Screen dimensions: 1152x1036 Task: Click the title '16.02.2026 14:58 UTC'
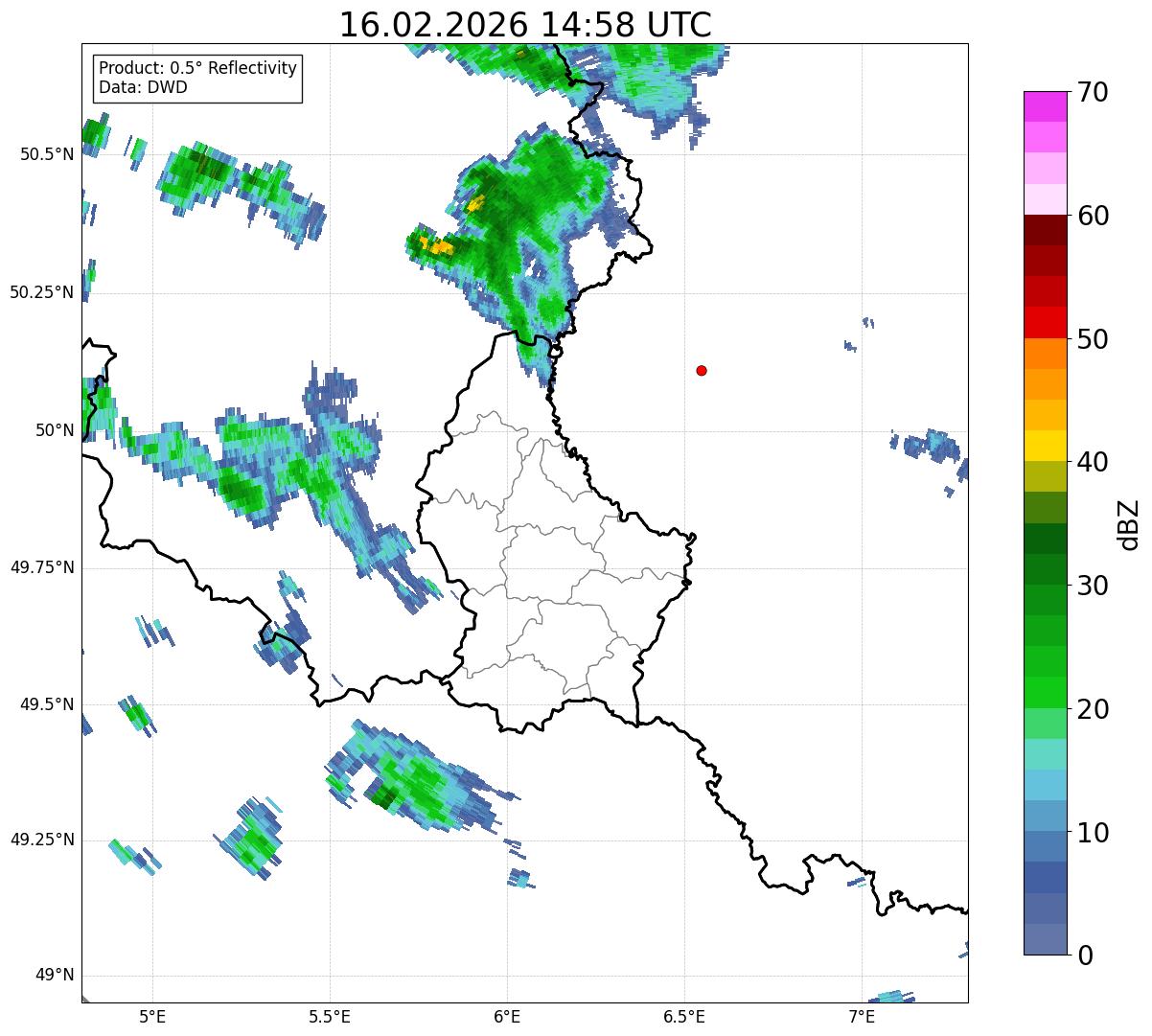coord(525,25)
